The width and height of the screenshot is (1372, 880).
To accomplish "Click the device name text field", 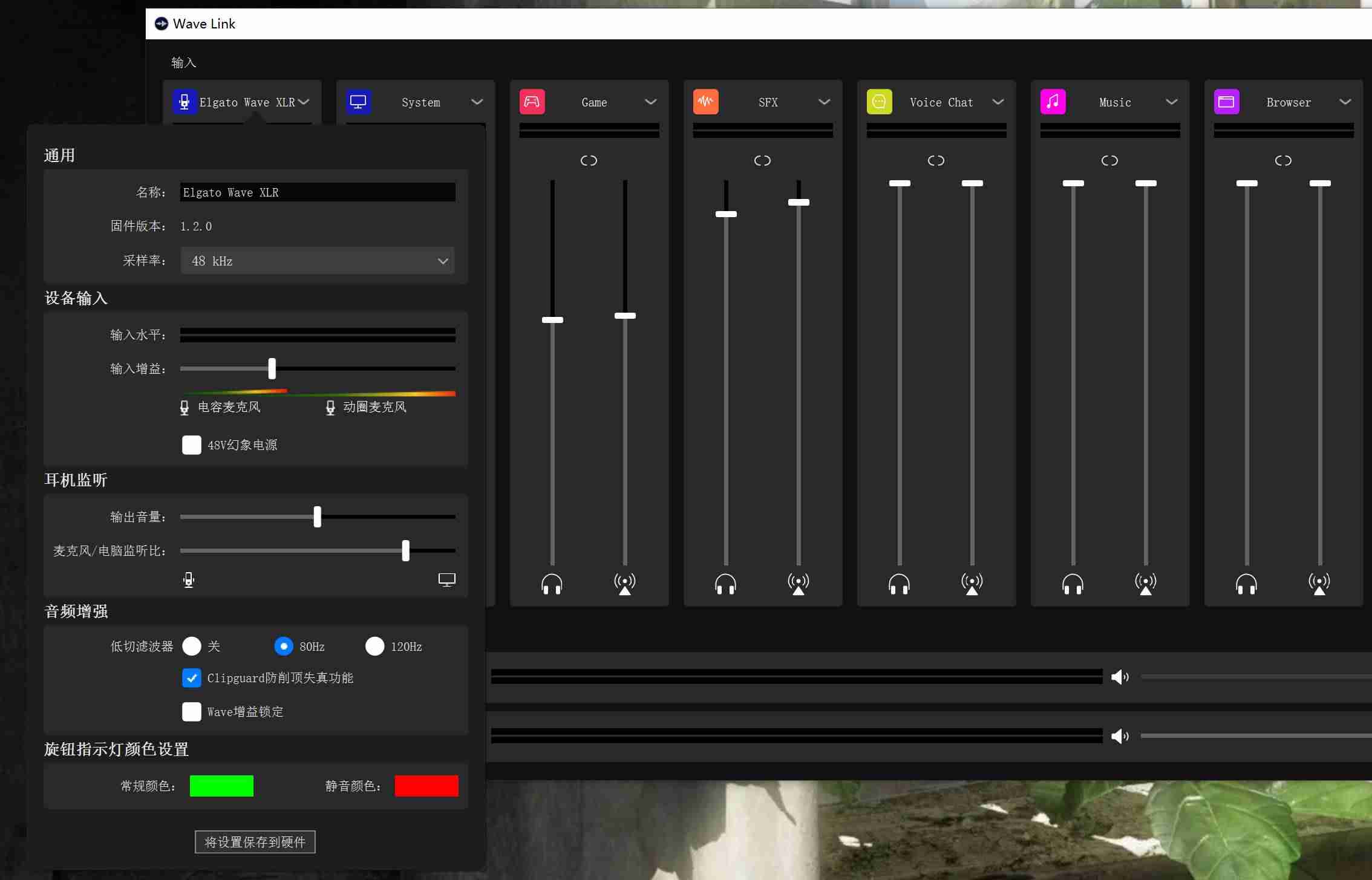I will coord(318,192).
